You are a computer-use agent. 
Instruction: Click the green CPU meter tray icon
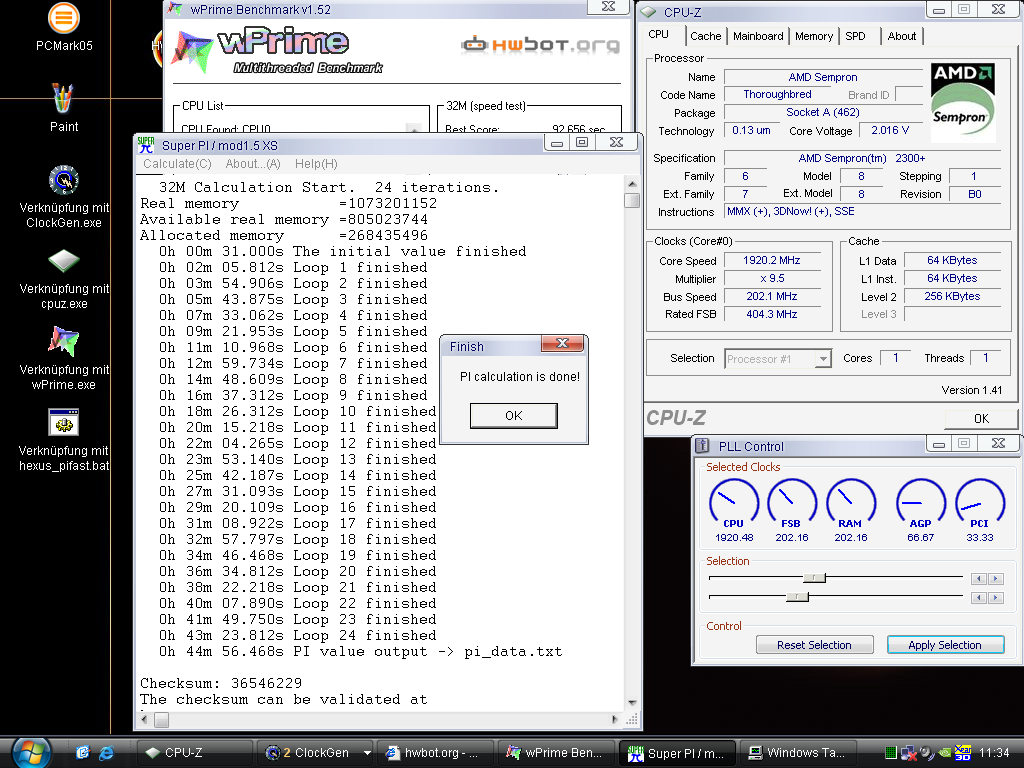pos(890,753)
